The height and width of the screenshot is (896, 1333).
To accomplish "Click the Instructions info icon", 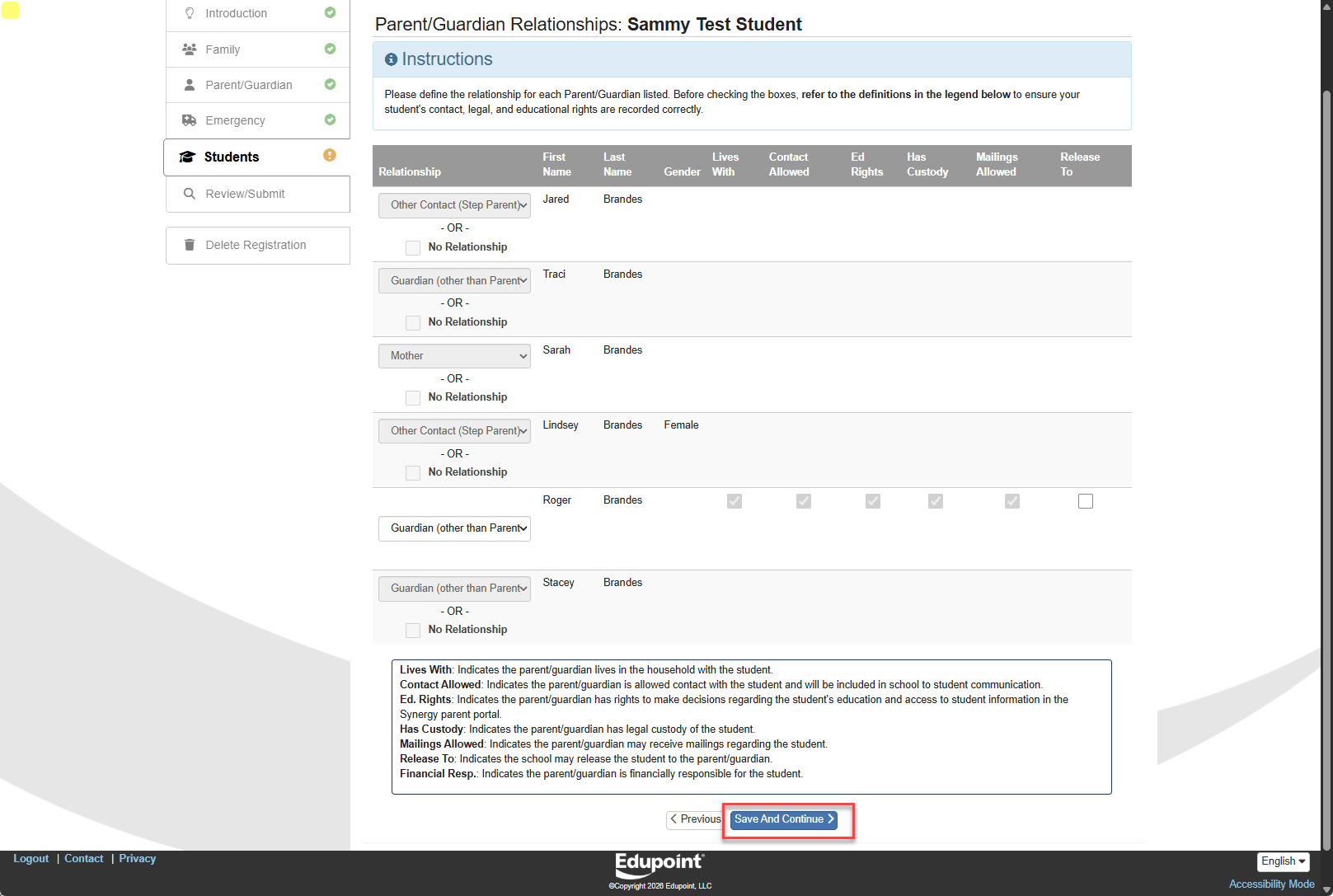I will [x=392, y=59].
